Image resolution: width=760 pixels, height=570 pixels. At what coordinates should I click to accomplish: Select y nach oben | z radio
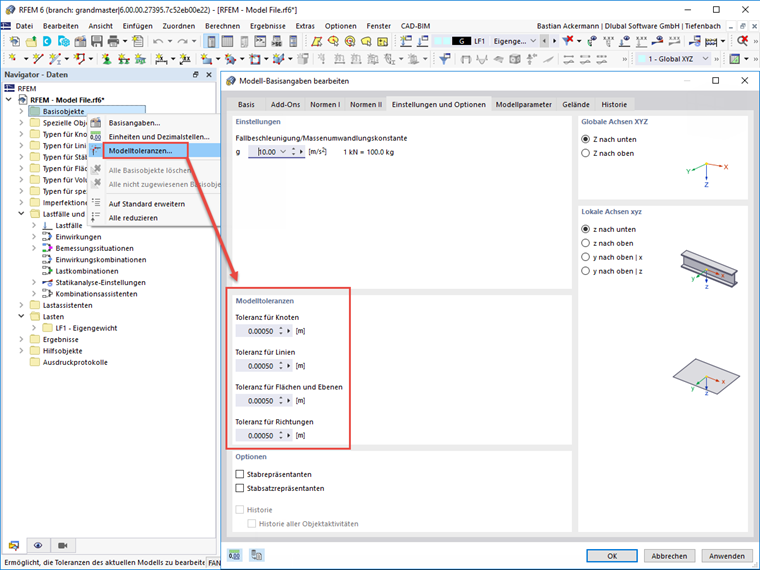pyautogui.click(x=586, y=271)
